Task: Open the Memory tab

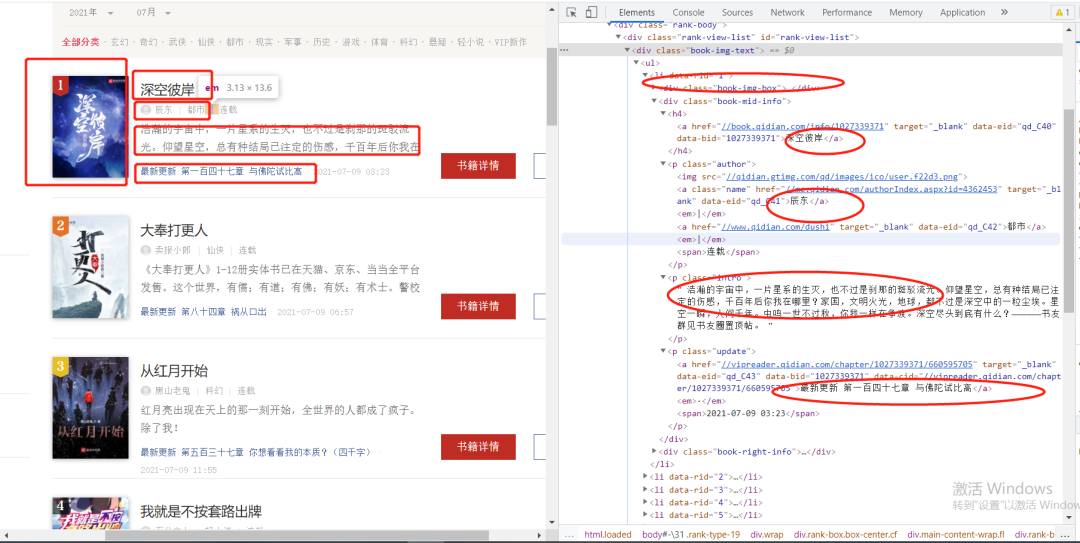Action: pyautogui.click(x=905, y=12)
